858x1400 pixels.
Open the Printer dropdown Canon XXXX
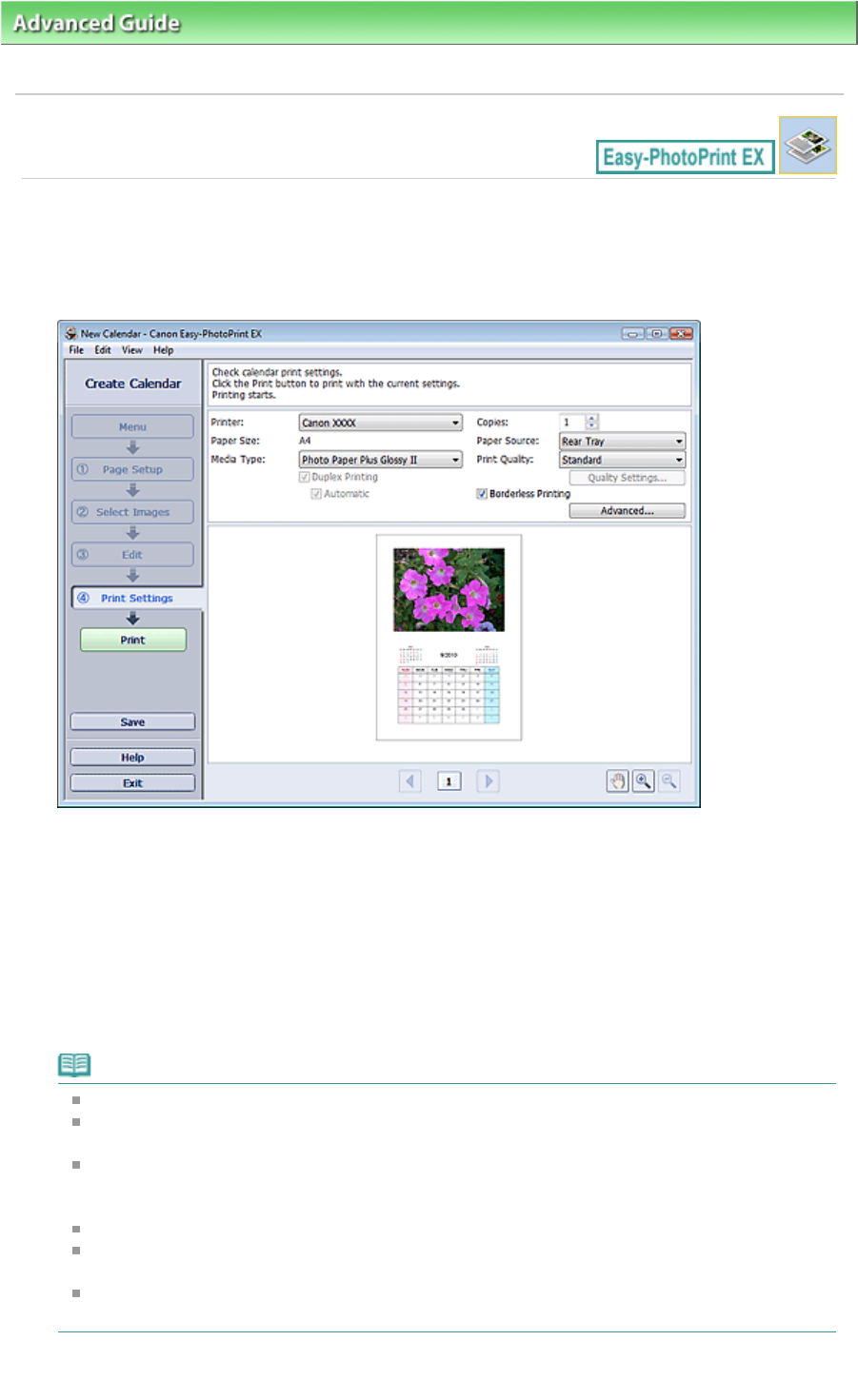click(381, 423)
